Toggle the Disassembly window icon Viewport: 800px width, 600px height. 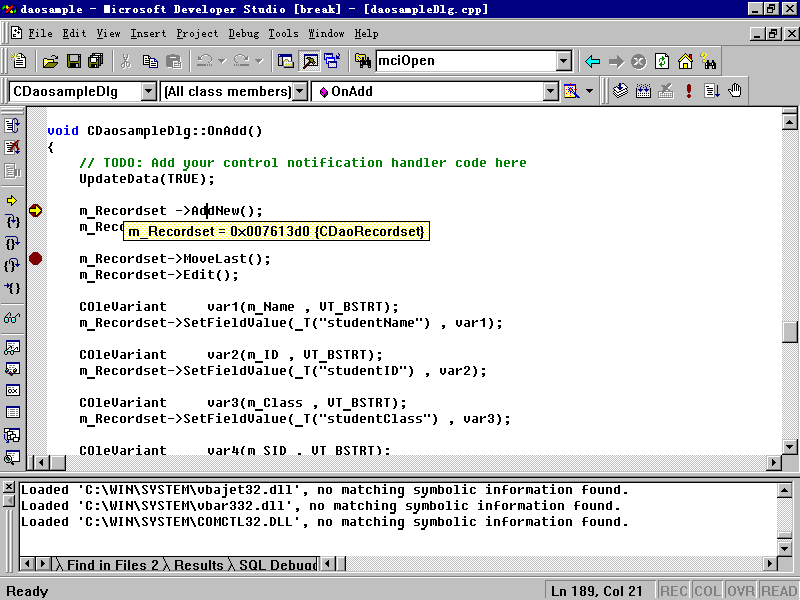pyautogui.click(x=12, y=457)
